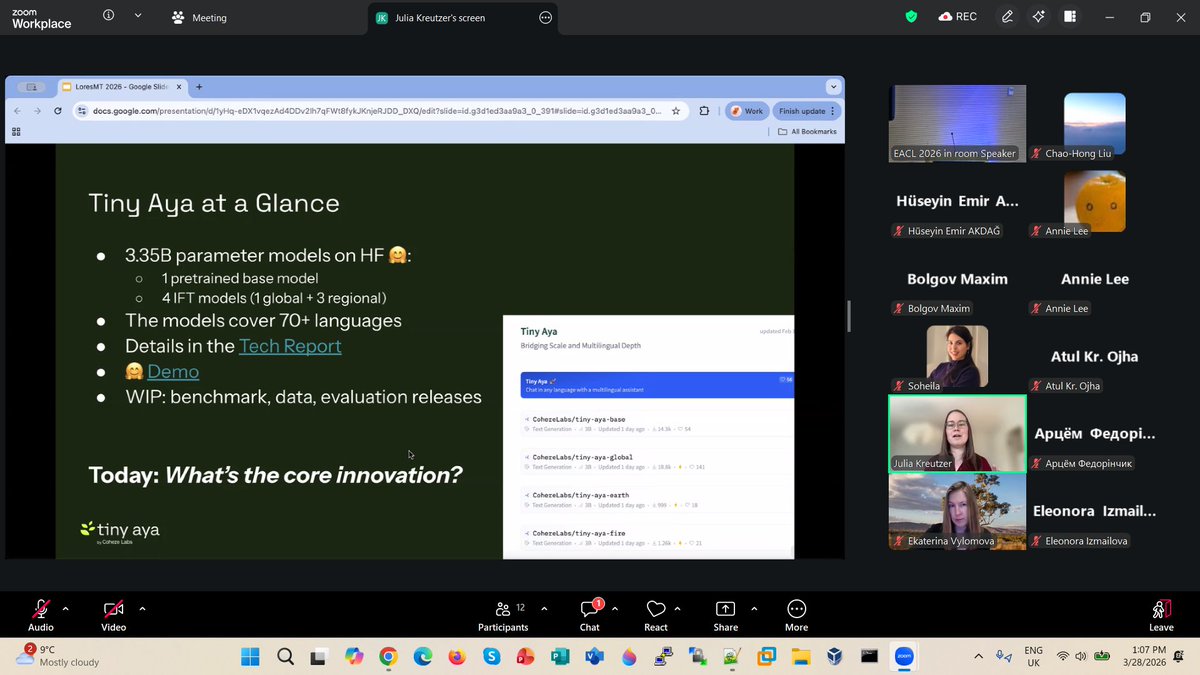Open the tab search chevron in shared browser
Viewport: 1200px width, 675px height.
point(833,87)
